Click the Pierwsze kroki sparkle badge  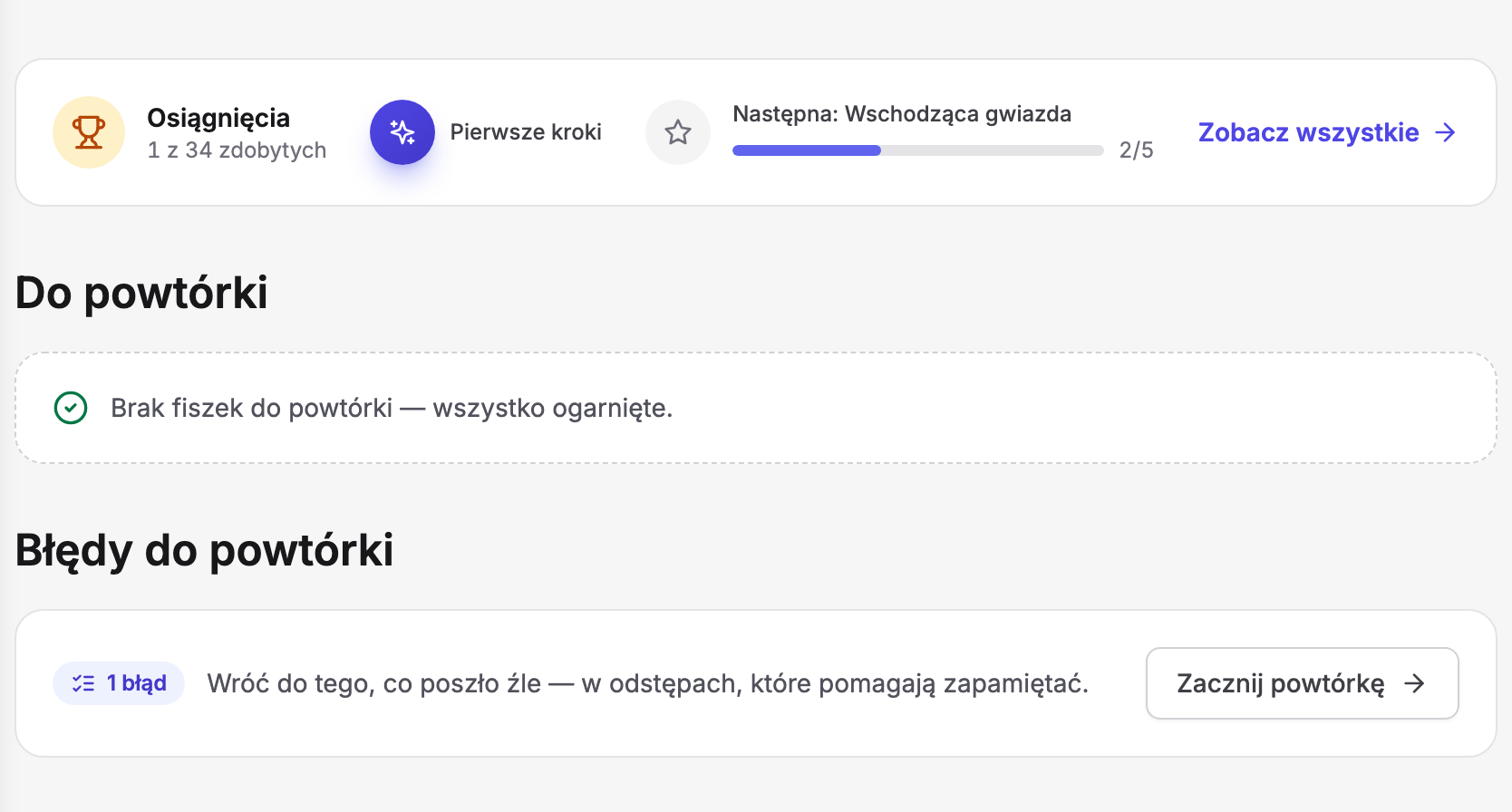[x=402, y=132]
